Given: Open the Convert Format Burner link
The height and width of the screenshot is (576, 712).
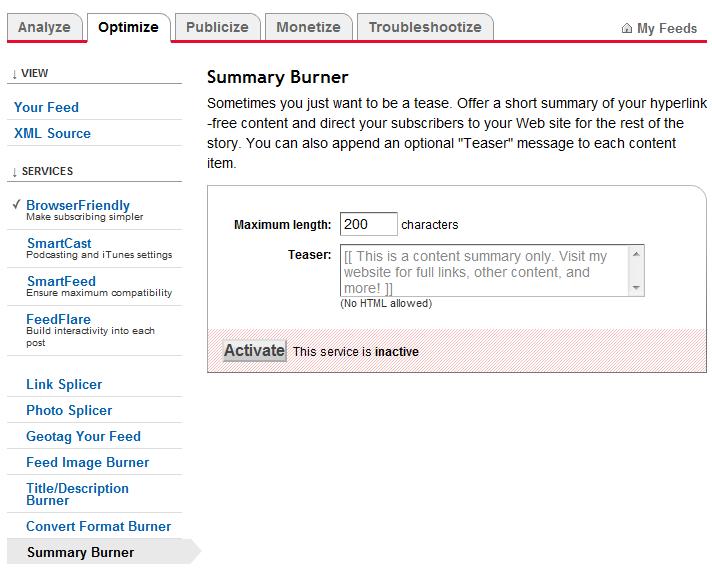Looking at the screenshot, I should (98, 526).
